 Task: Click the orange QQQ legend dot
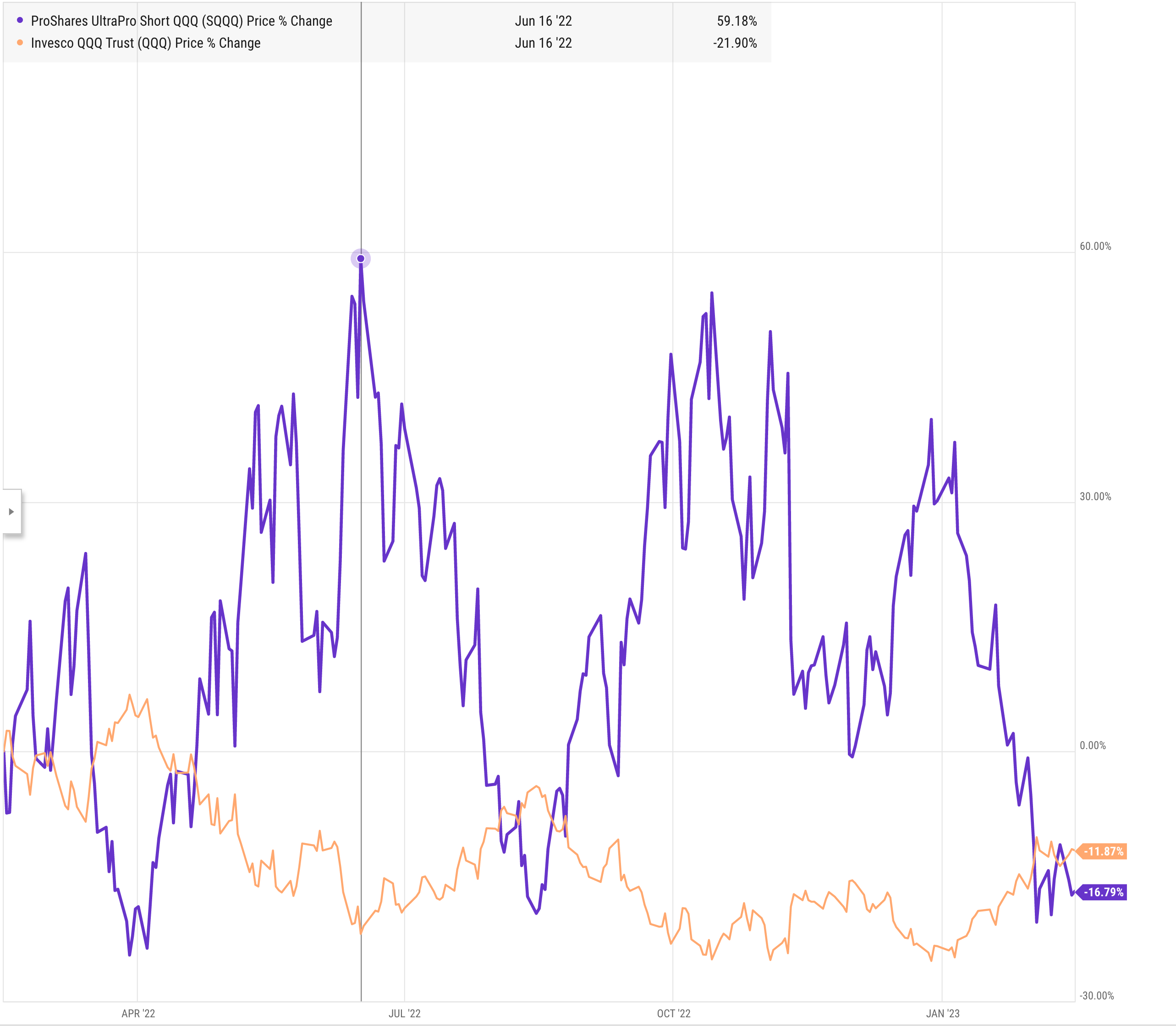(x=20, y=43)
